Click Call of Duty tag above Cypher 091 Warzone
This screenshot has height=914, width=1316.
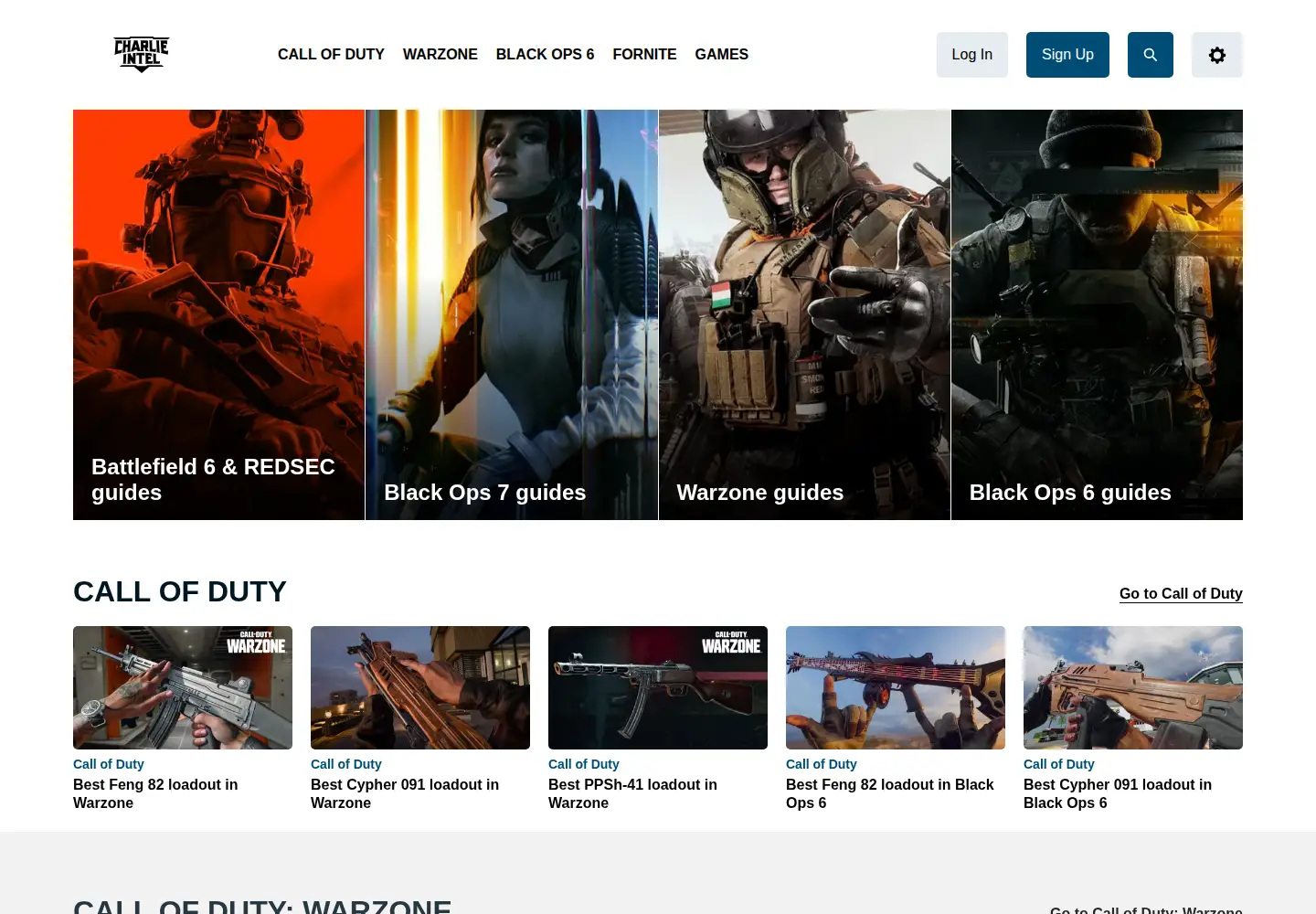(x=346, y=764)
